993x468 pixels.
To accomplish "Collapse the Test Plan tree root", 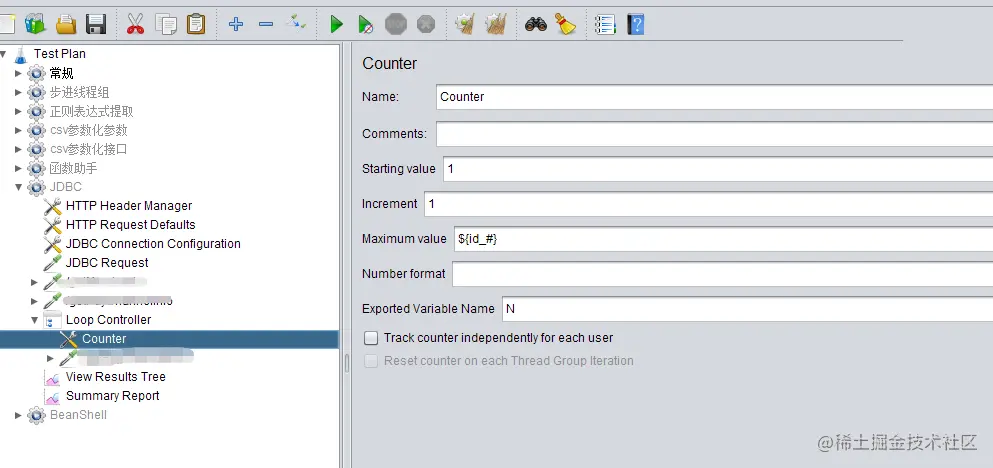I will [4, 54].
